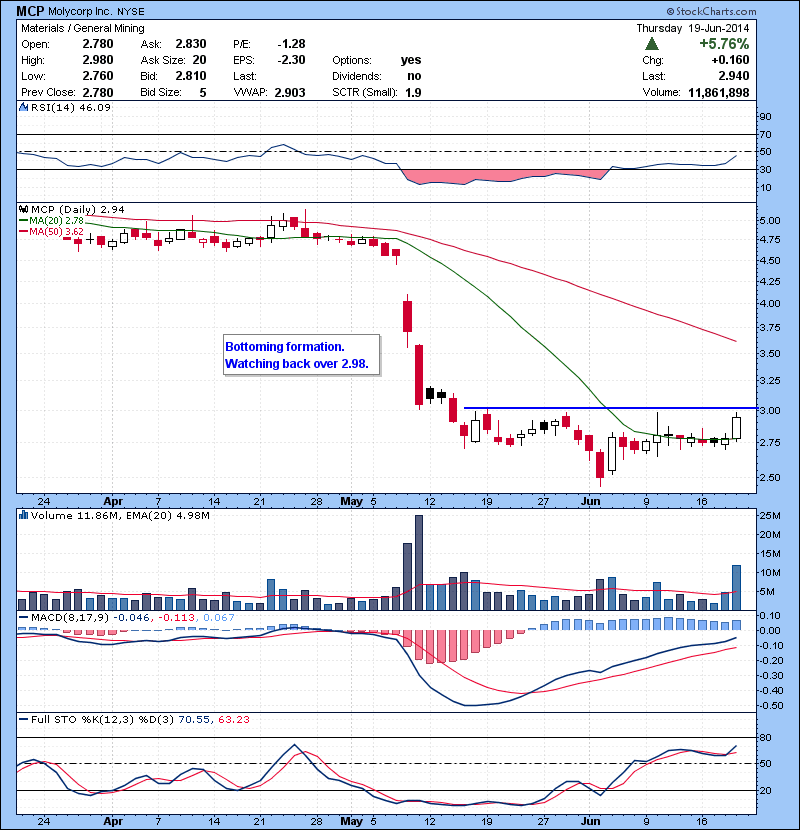
Task: Click the last volume bar on June 19
Action: 736,588
